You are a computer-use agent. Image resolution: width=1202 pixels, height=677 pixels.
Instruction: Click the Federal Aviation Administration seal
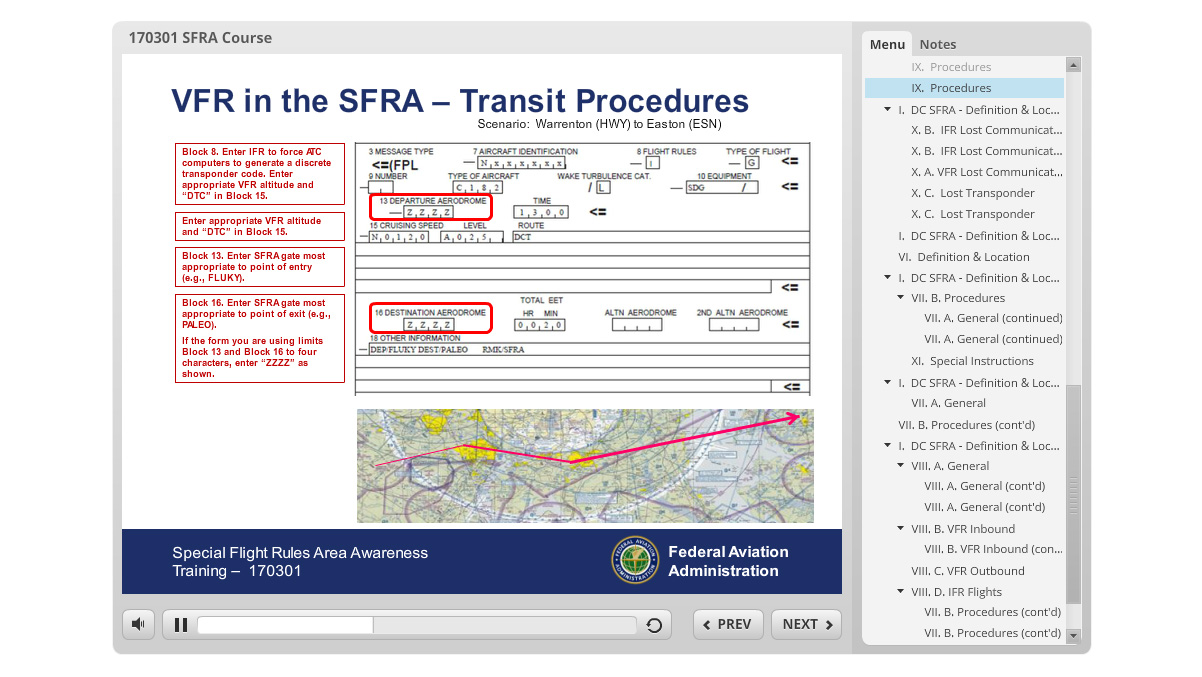click(636, 560)
